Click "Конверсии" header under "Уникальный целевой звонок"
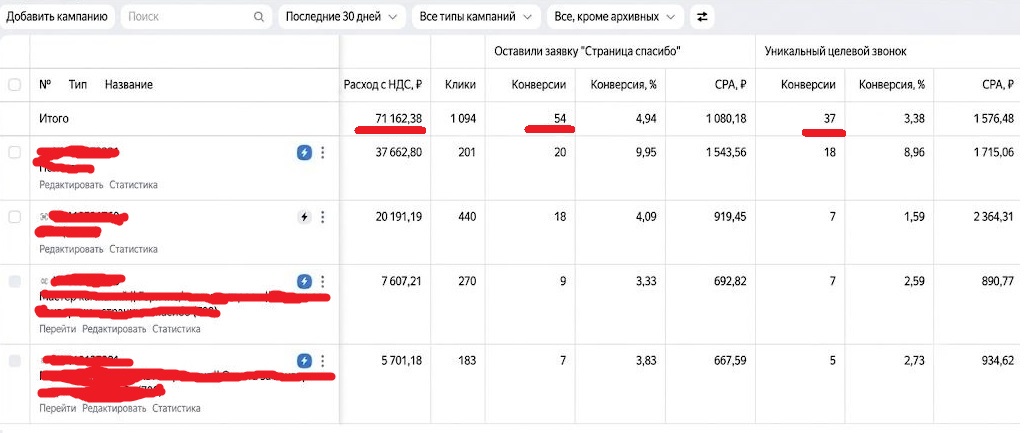Image resolution: width=1024 pixels, height=433 pixels. 808,84
